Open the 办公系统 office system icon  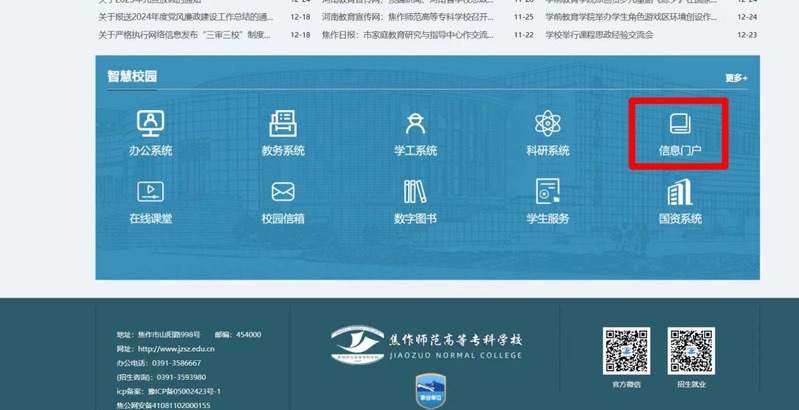click(150, 133)
